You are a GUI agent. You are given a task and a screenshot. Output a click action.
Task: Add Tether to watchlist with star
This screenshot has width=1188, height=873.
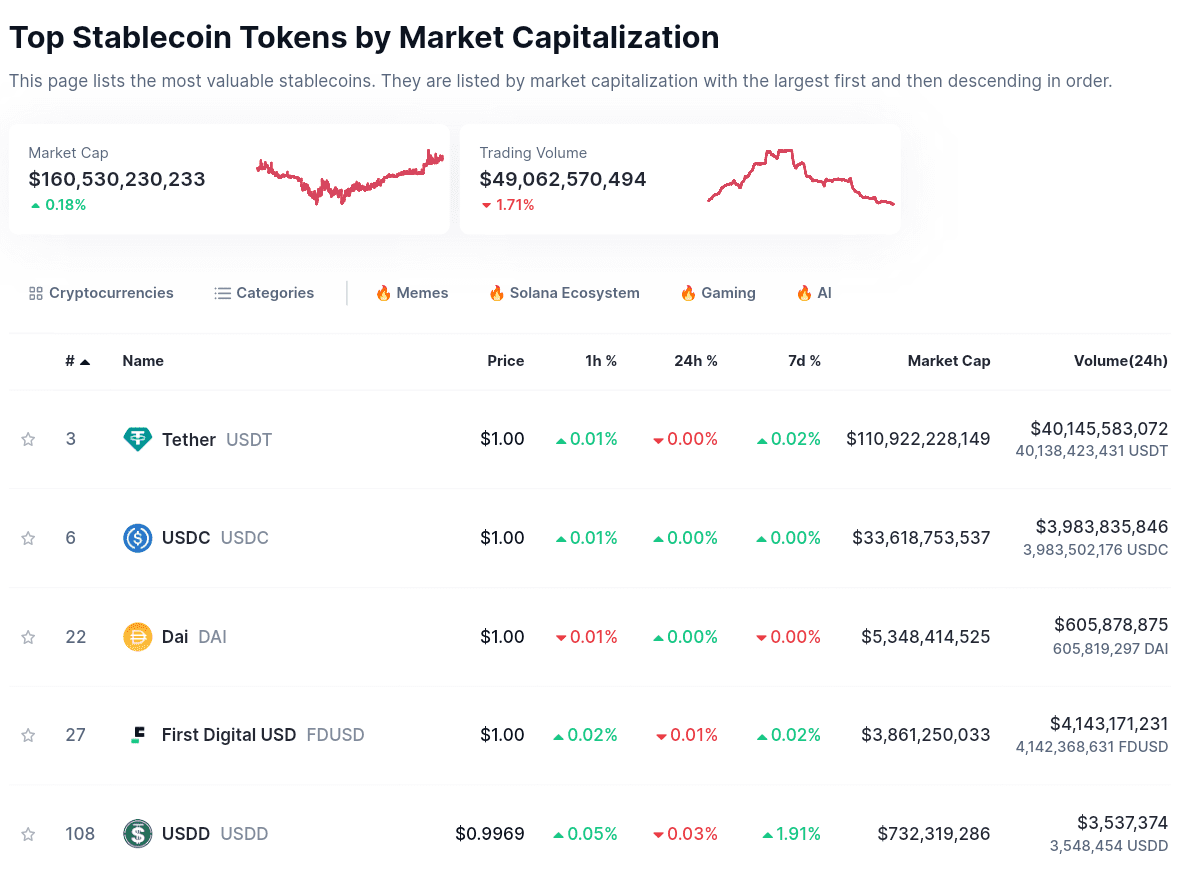click(x=28, y=439)
